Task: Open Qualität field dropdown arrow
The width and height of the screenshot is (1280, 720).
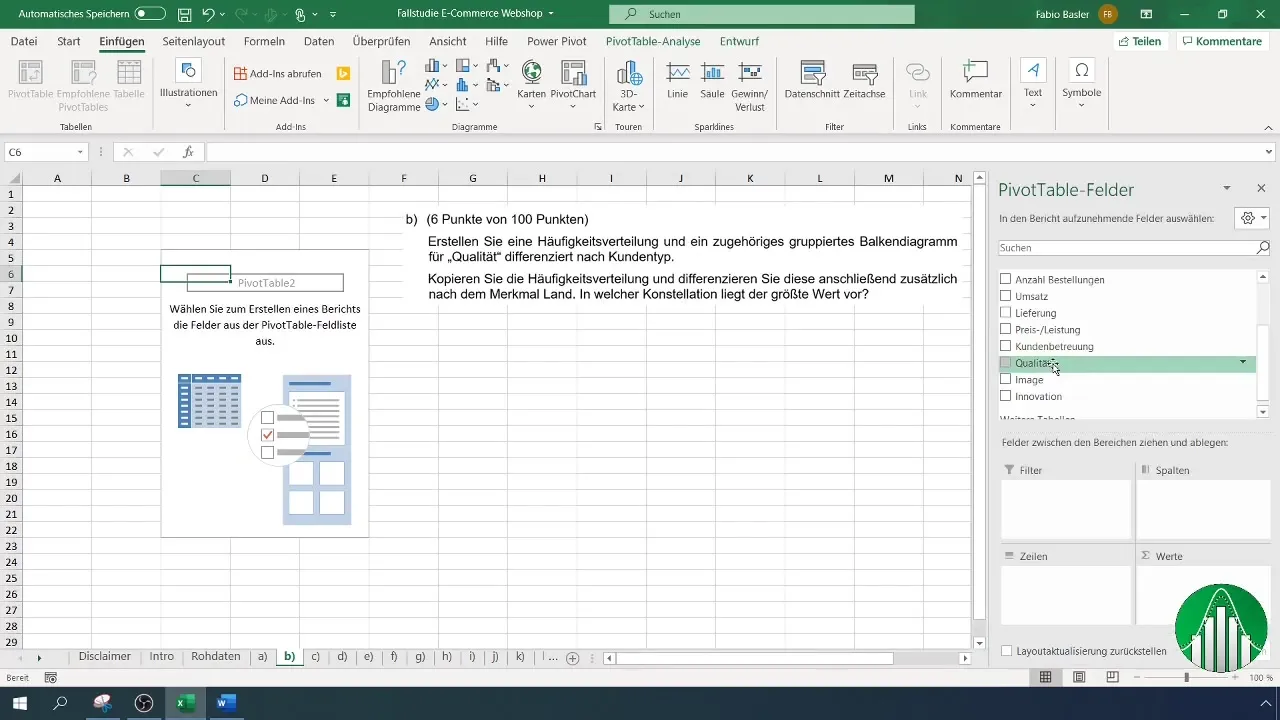Action: coord(1243,362)
